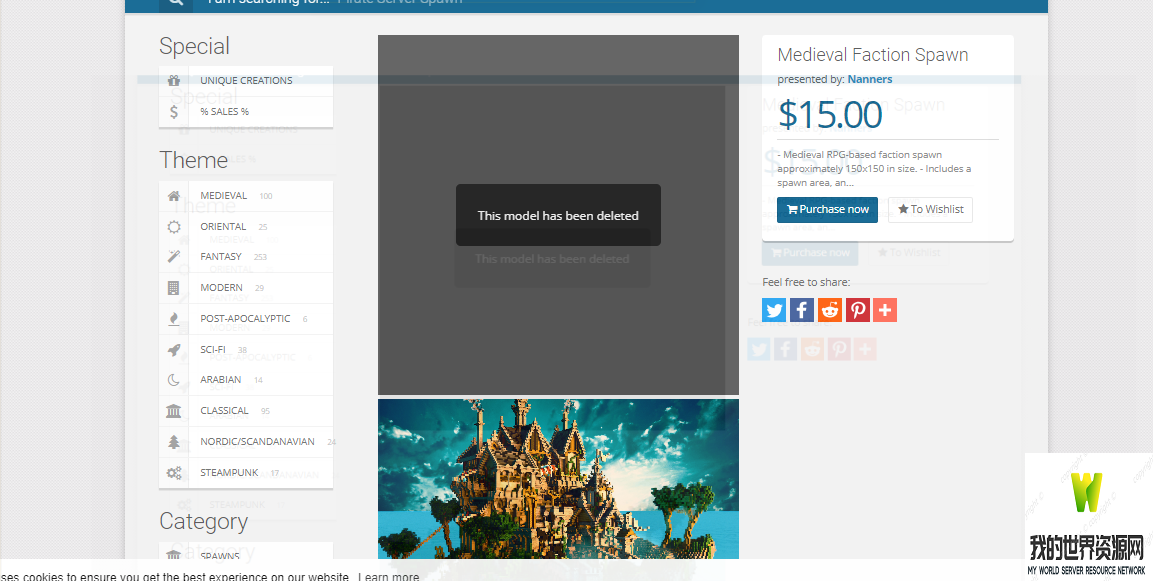Screen dimensions: 1153x581
Task: Click the search magnifier icon
Action: (176, 3)
